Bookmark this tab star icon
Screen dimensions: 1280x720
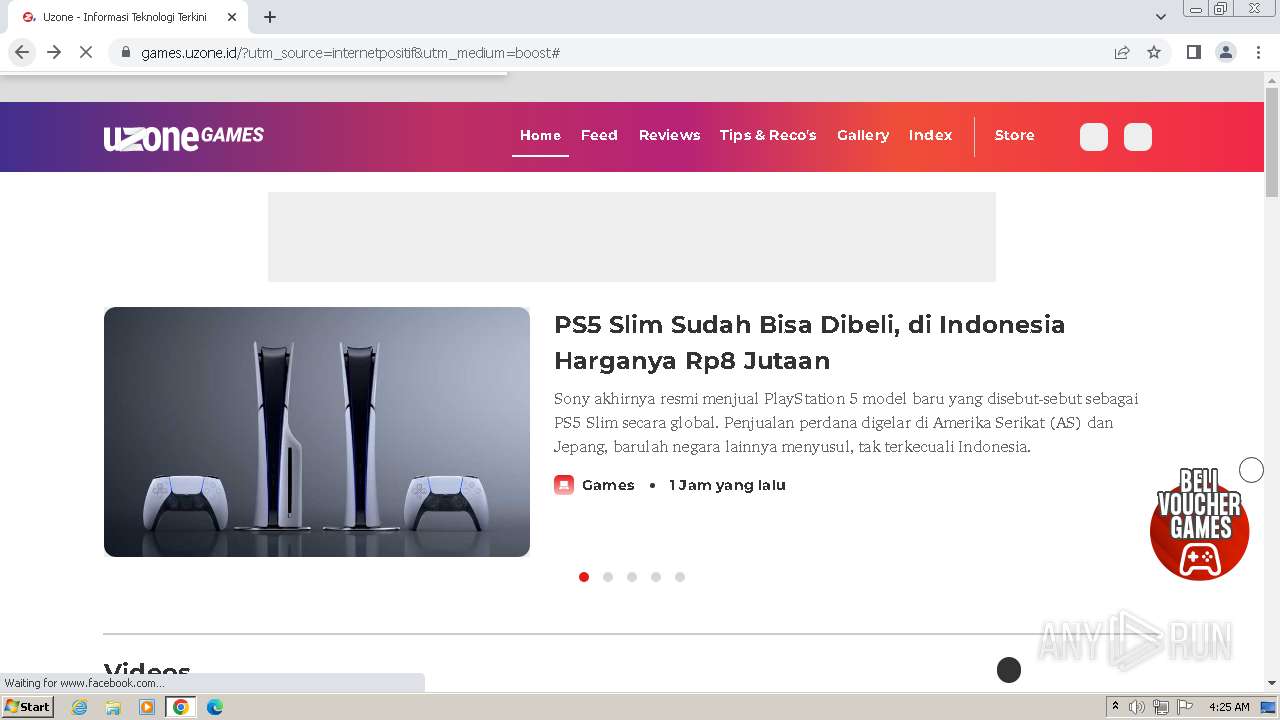1154,52
